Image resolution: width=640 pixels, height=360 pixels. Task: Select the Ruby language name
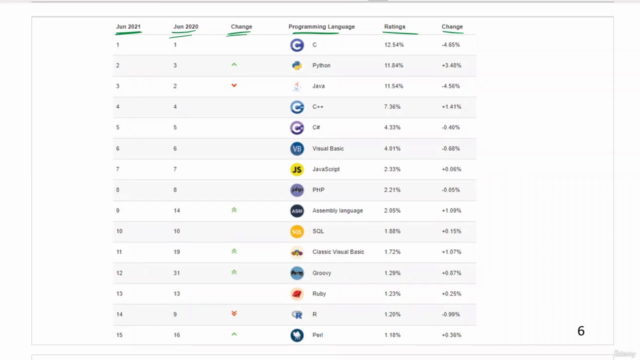point(319,294)
